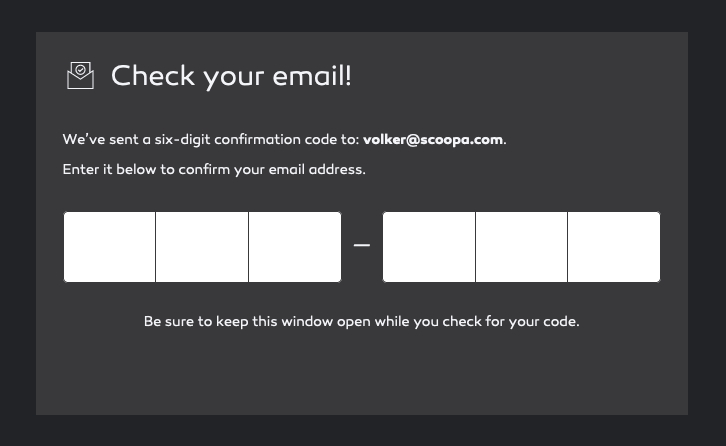Focus the first digit box of the code
The height and width of the screenshot is (446, 726).
[110, 247]
